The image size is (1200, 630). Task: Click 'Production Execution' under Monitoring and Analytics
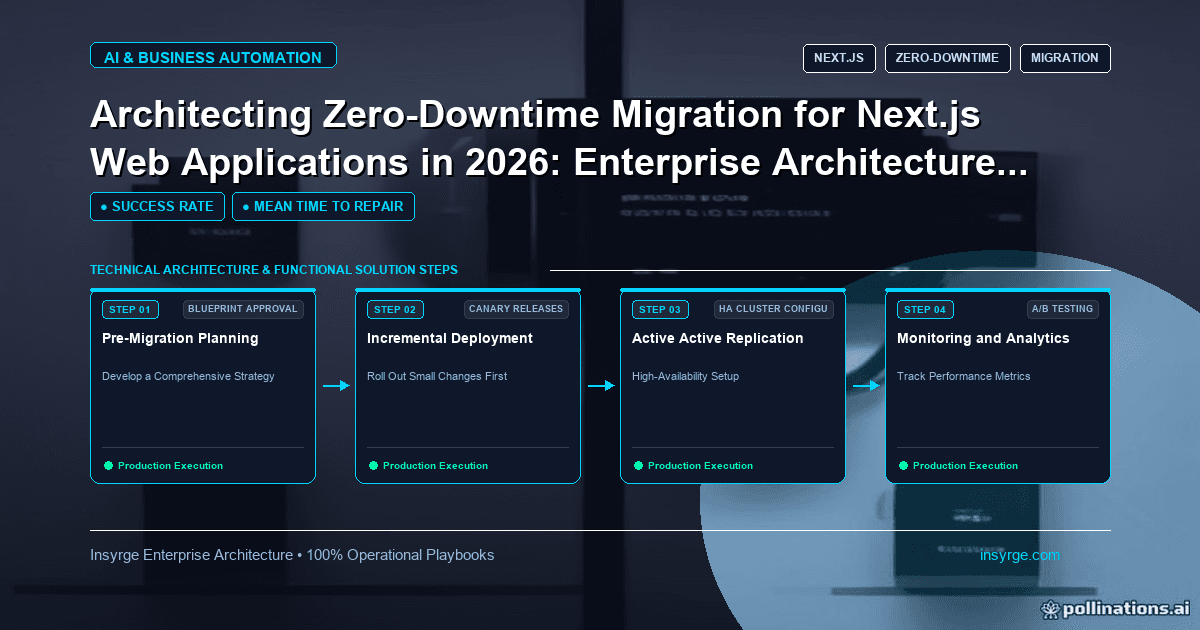(965, 466)
